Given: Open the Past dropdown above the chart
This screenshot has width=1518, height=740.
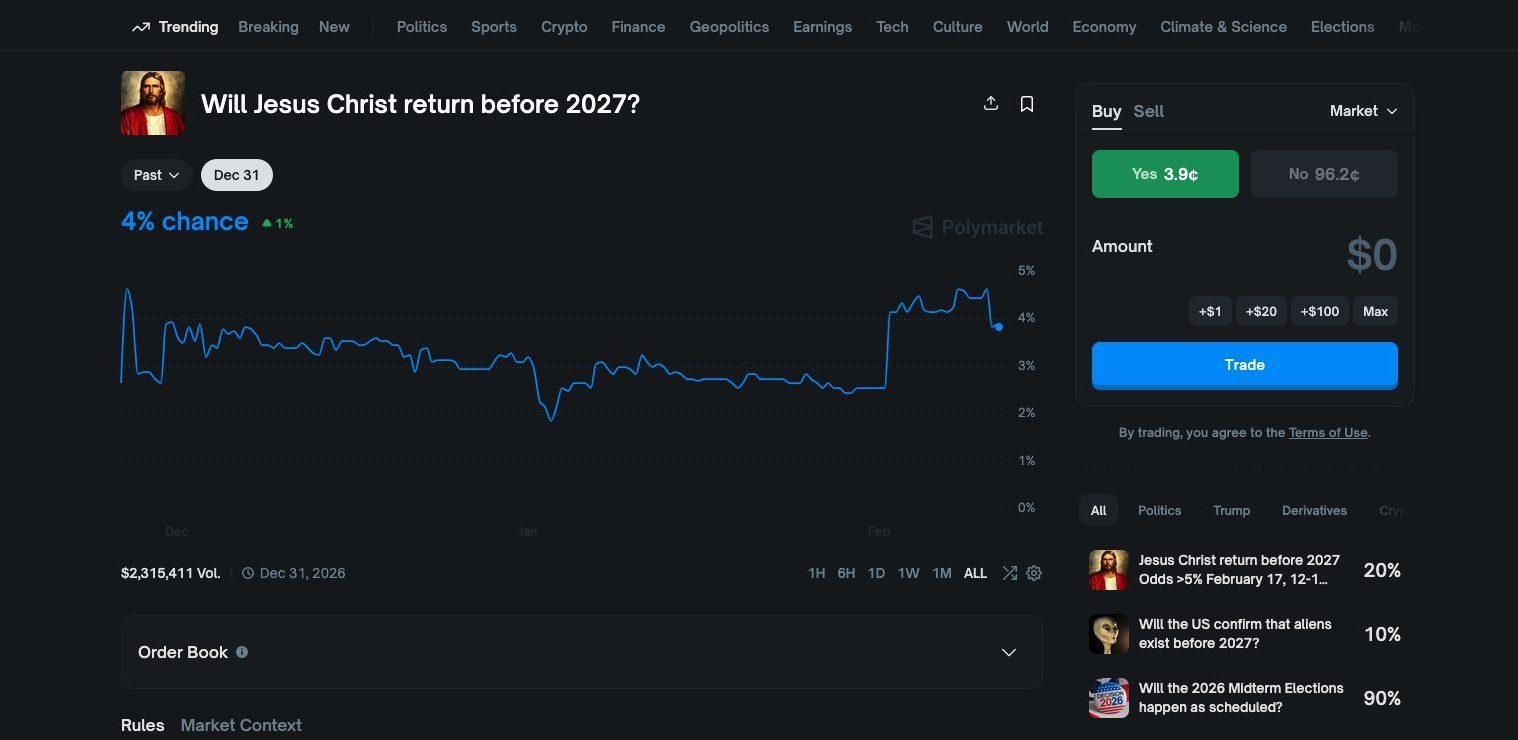Looking at the screenshot, I should click(x=156, y=174).
